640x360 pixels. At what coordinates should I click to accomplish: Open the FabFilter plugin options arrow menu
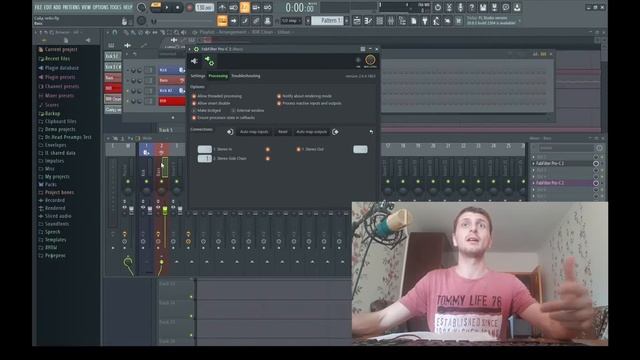(190, 49)
